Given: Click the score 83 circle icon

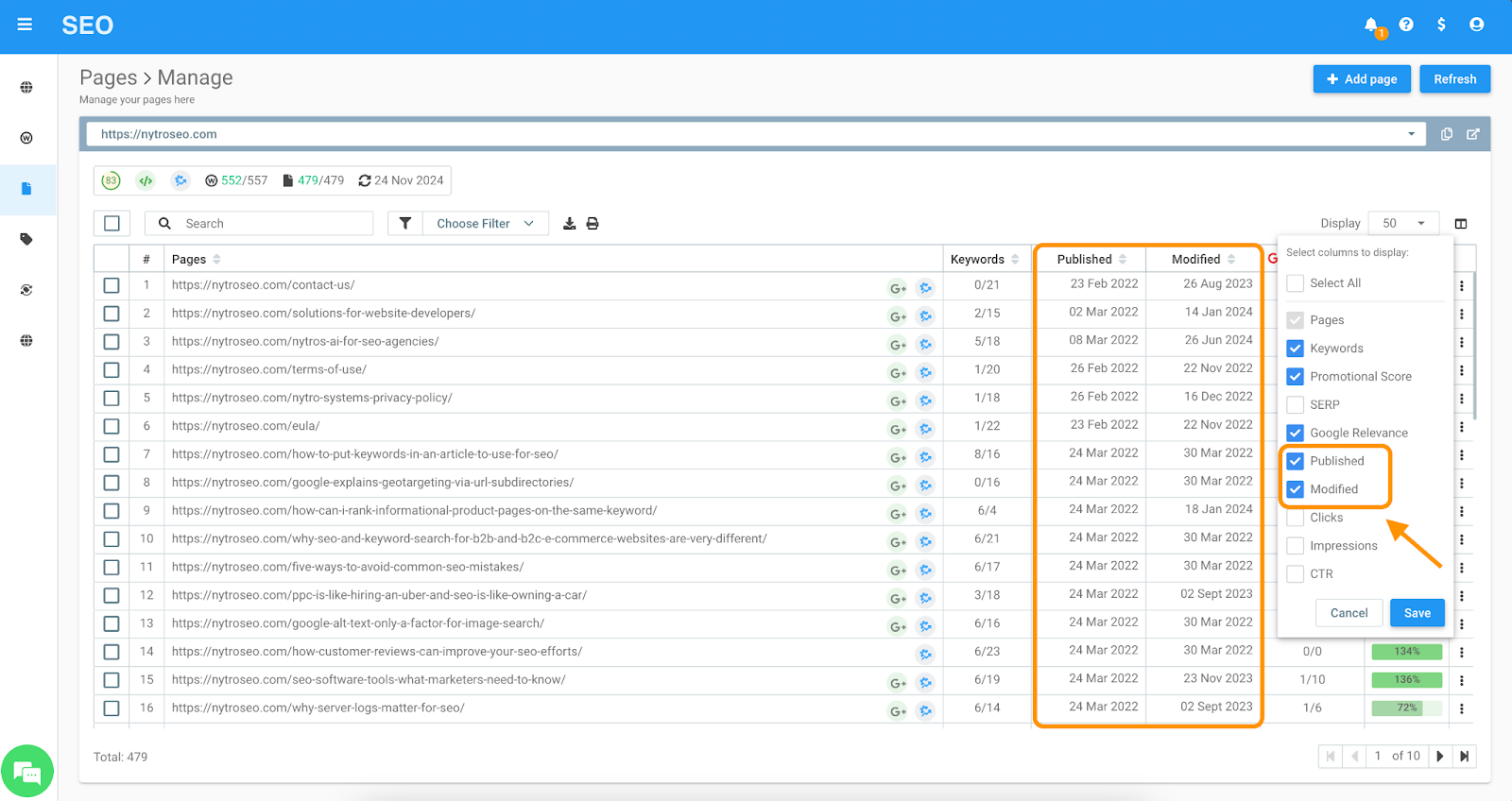Looking at the screenshot, I should pos(112,180).
